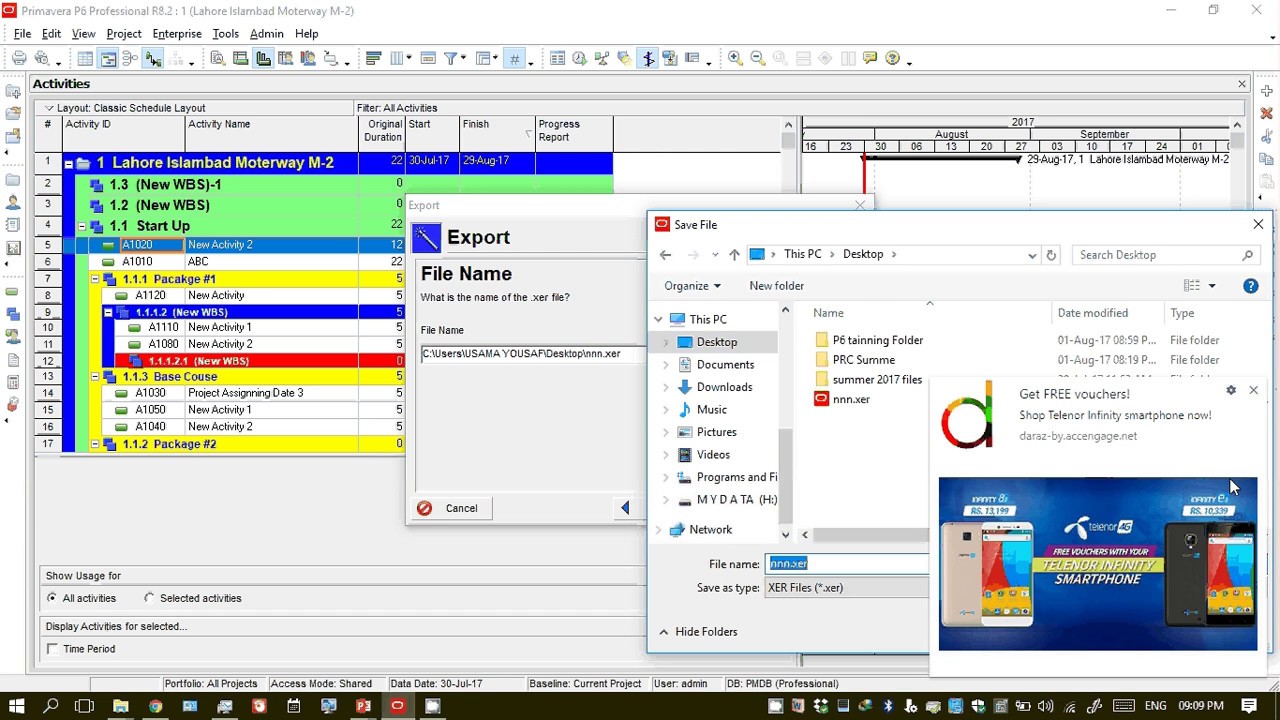This screenshot has height=720, width=1280.
Task: Select the All activities radio button
Action: point(52,598)
